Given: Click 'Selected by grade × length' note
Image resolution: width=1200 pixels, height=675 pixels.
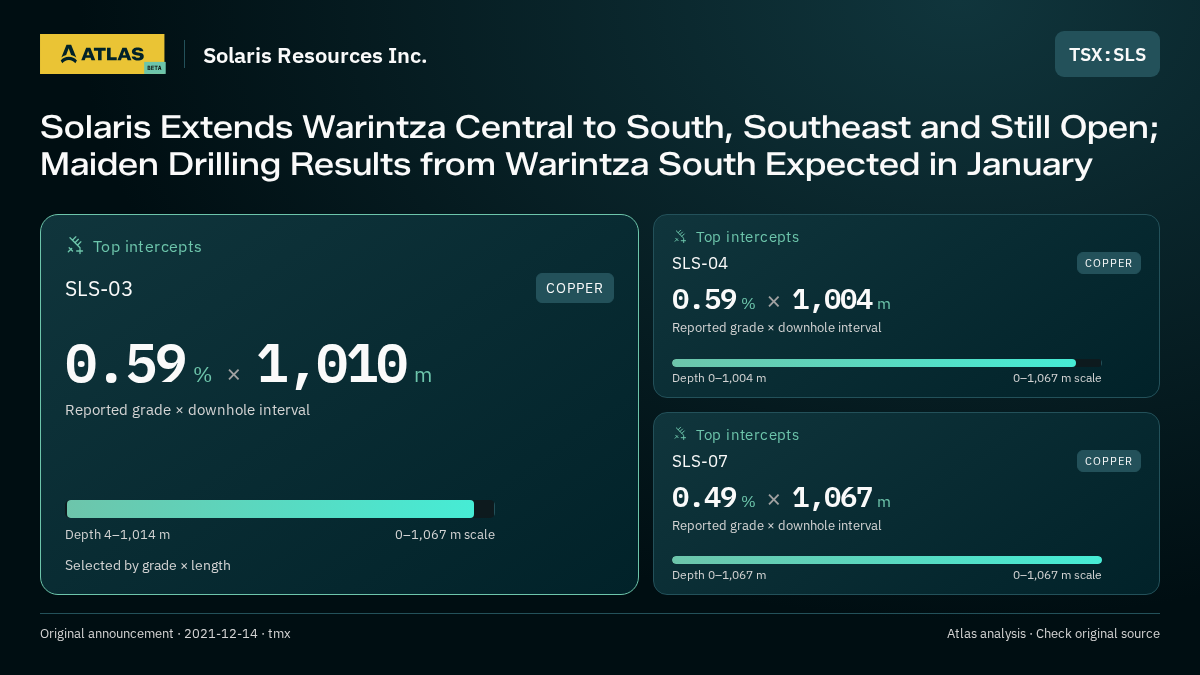Looking at the screenshot, I should pos(148,566).
